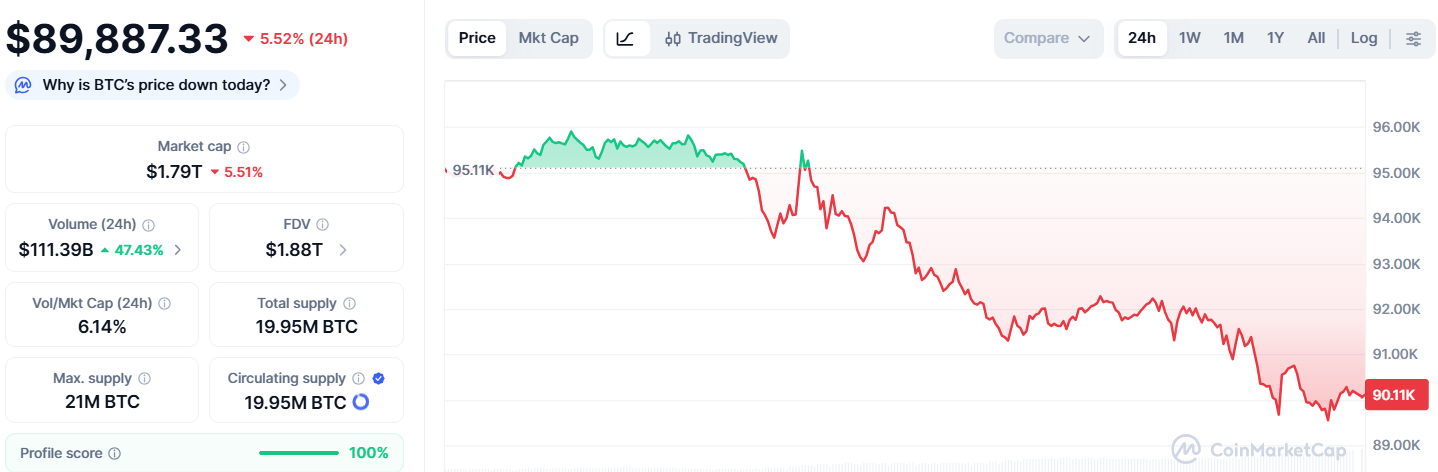Expand FDV details chevron

[342, 250]
